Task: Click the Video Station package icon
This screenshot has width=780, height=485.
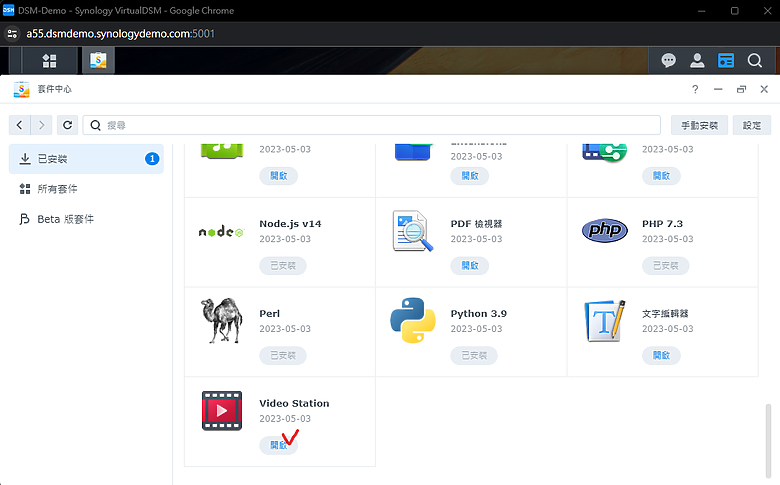Action: pos(222,410)
